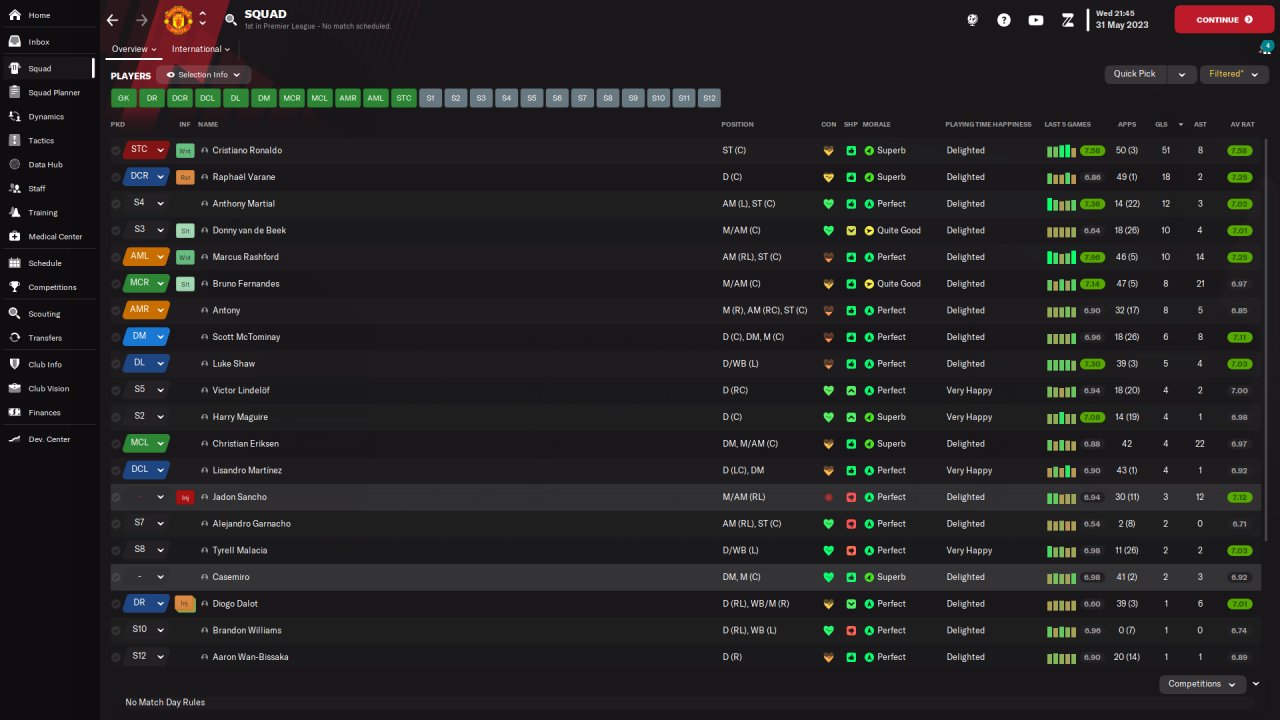Click the Z logo icon in the top bar
Image resolution: width=1280 pixels, height=720 pixels.
(x=1068, y=20)
